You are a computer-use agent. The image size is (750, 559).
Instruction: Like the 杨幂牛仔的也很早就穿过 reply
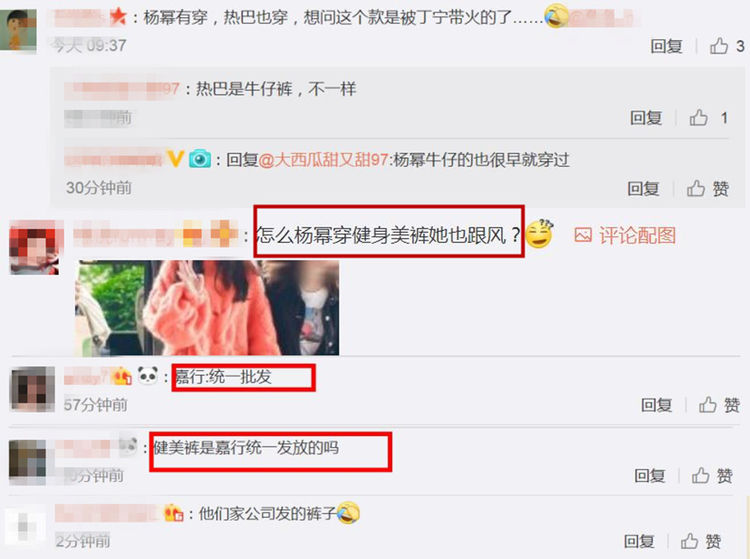(696, 188)
